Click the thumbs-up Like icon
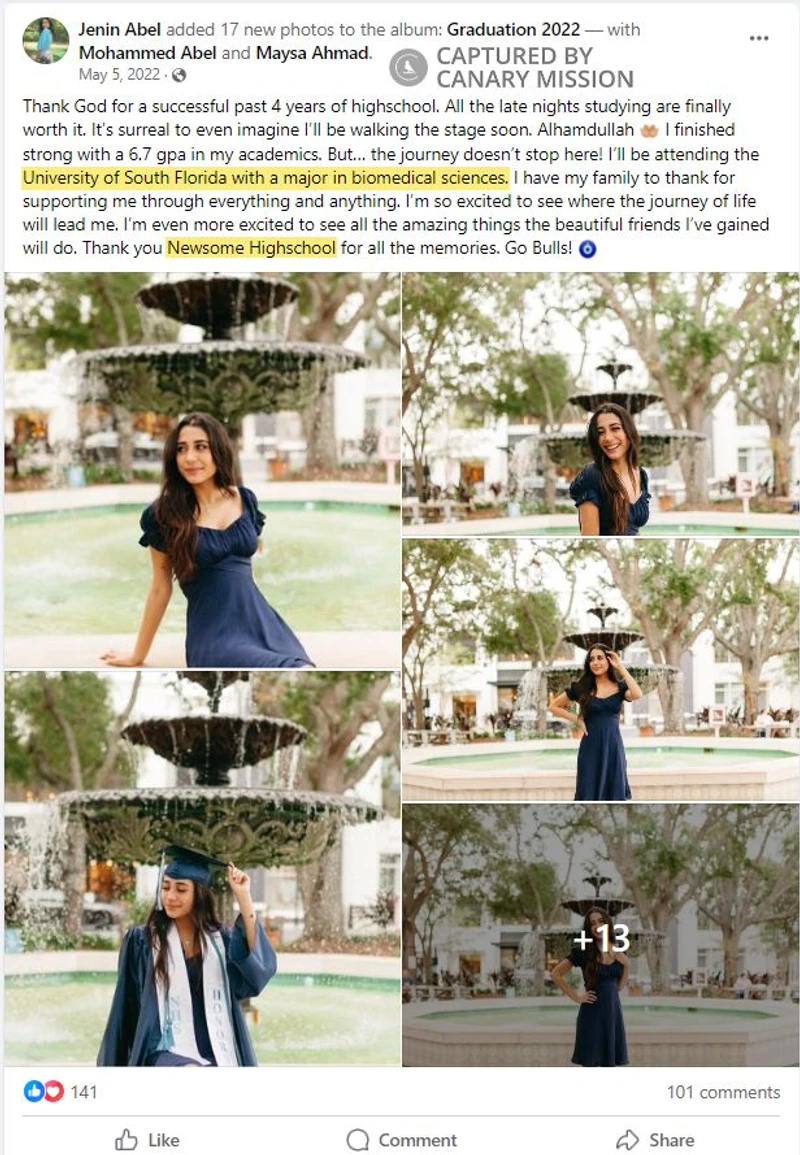800x1155 pixels. coord(127,1140)
